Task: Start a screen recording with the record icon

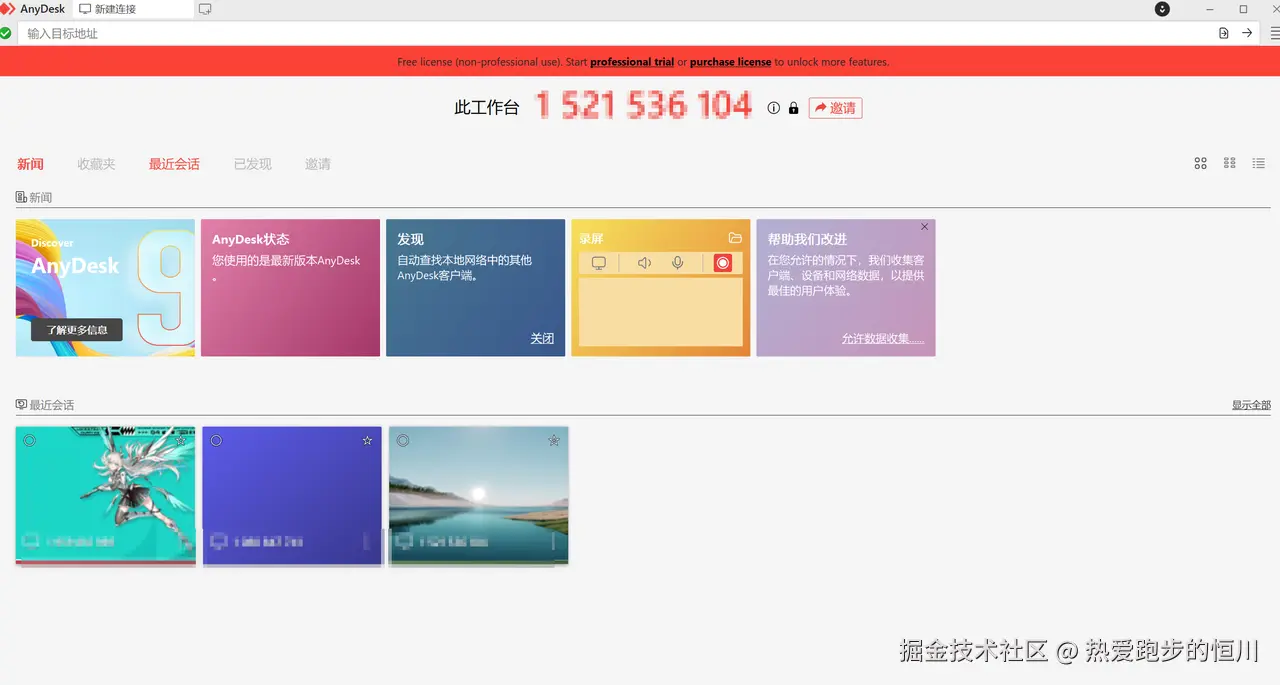Action: click(723, 263)
